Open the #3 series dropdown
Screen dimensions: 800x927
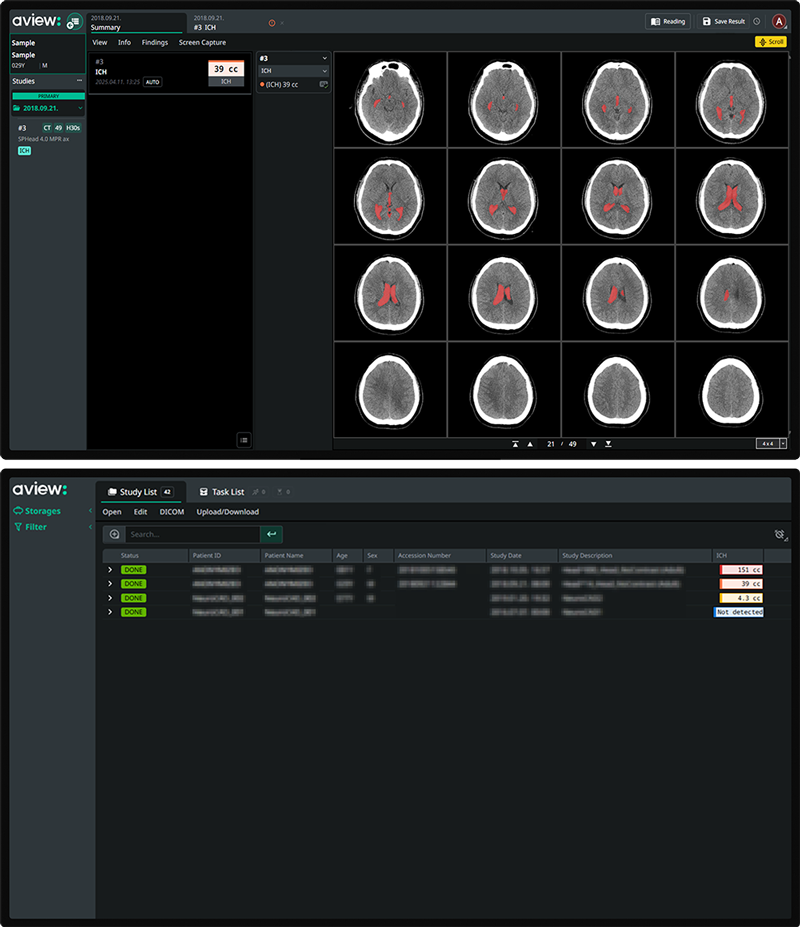tap(293, 58)
